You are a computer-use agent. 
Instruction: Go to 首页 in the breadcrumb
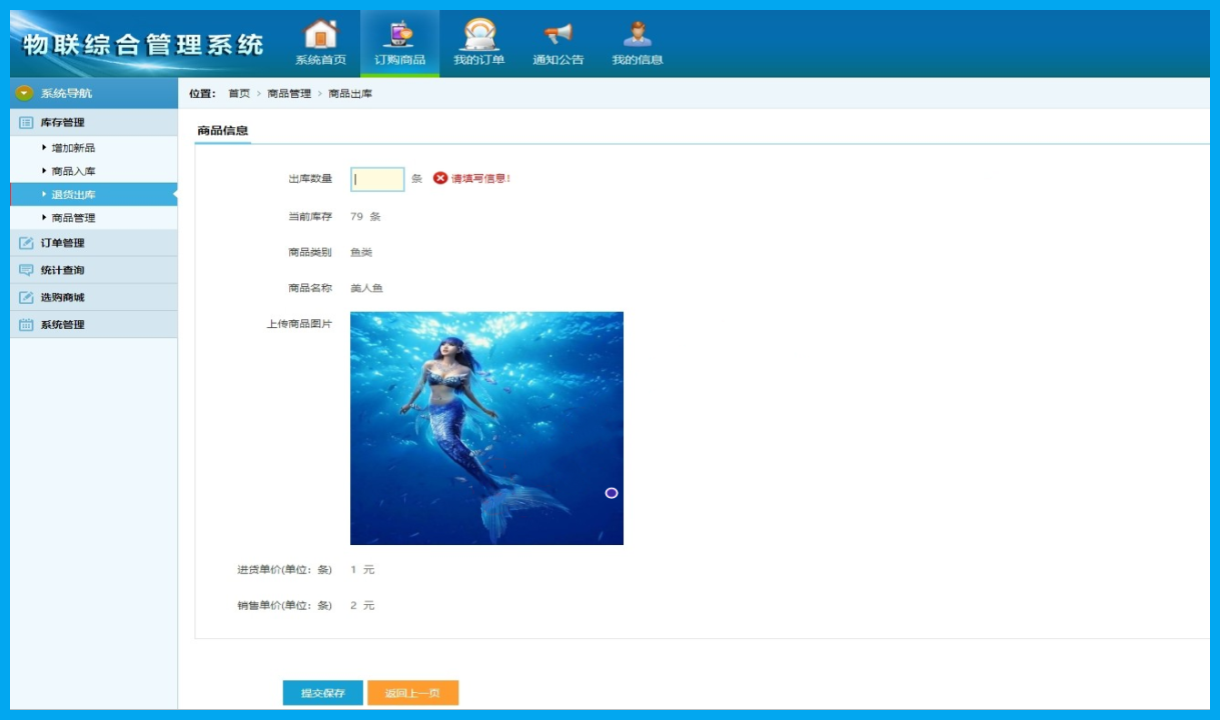point(239,93)
